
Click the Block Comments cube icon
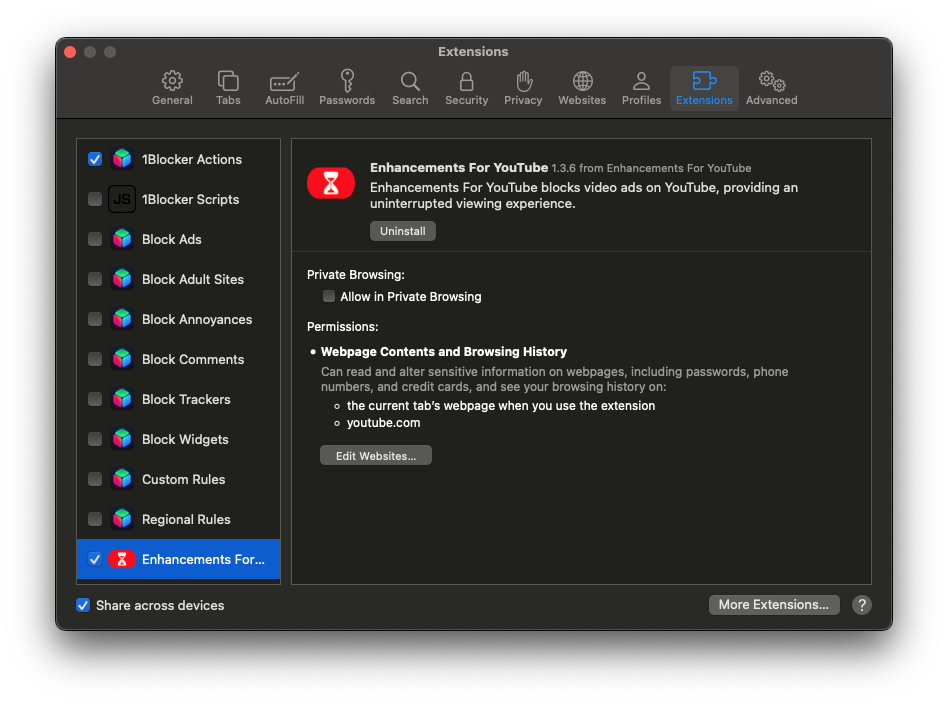point(122,359)
